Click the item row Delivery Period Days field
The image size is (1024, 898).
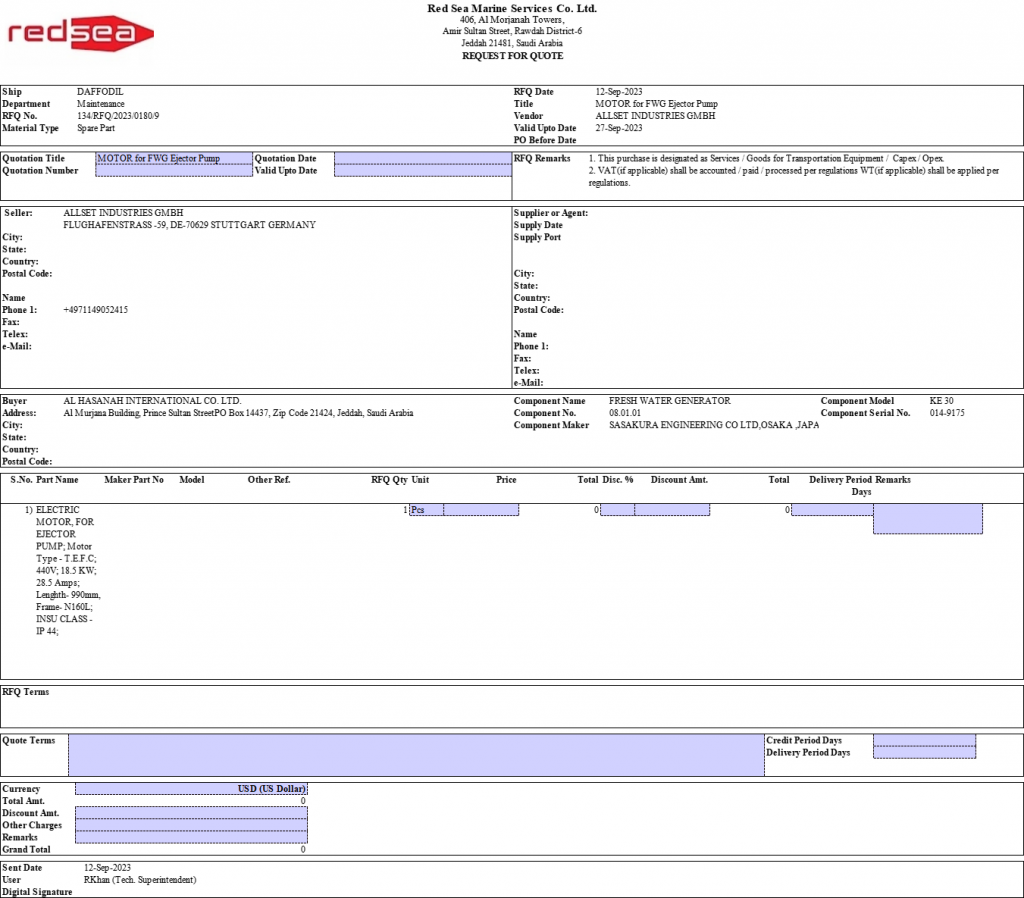pos(832,510)
